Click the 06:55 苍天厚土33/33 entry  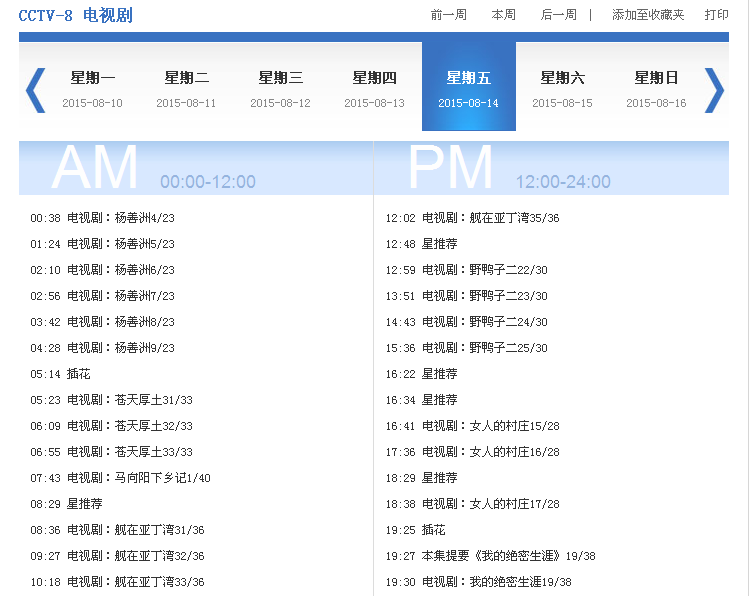[111, 452]
